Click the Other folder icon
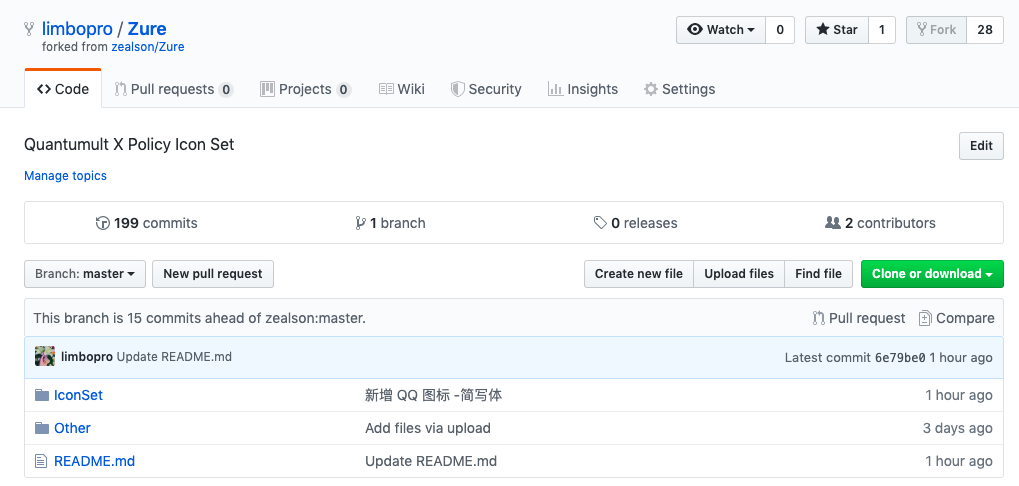Viewport: 1019px width, 486px height. pos(42,428)
